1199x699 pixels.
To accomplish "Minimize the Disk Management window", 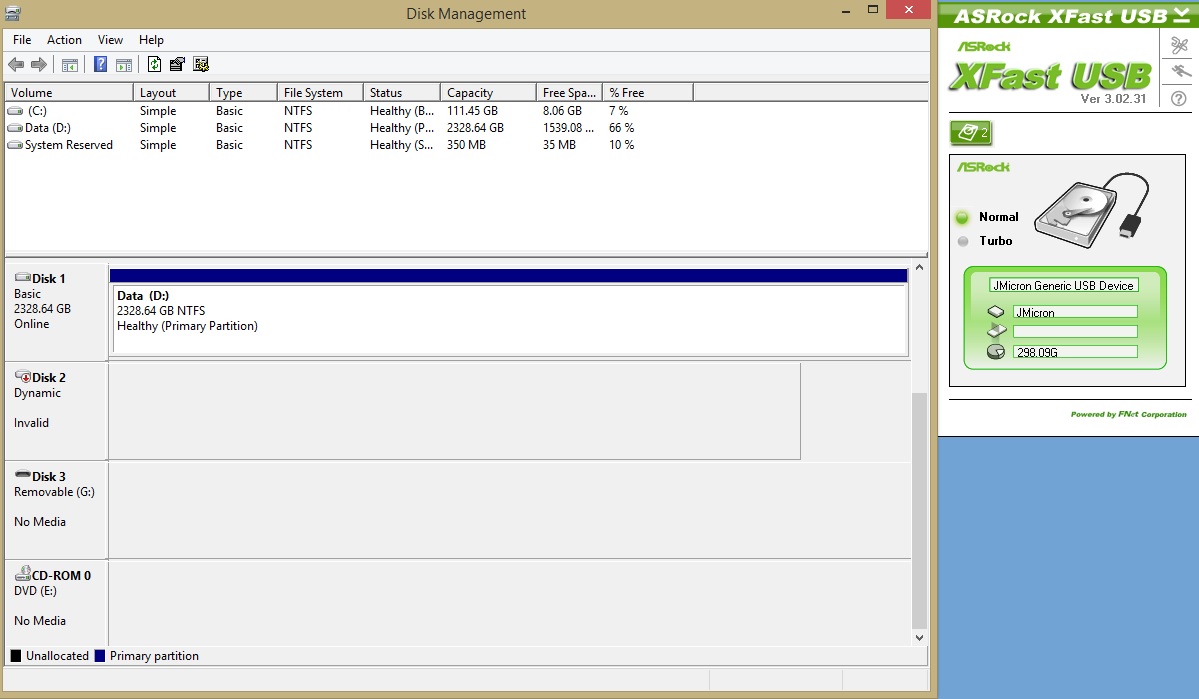I will pyautogui.click(x=846, y=11).
